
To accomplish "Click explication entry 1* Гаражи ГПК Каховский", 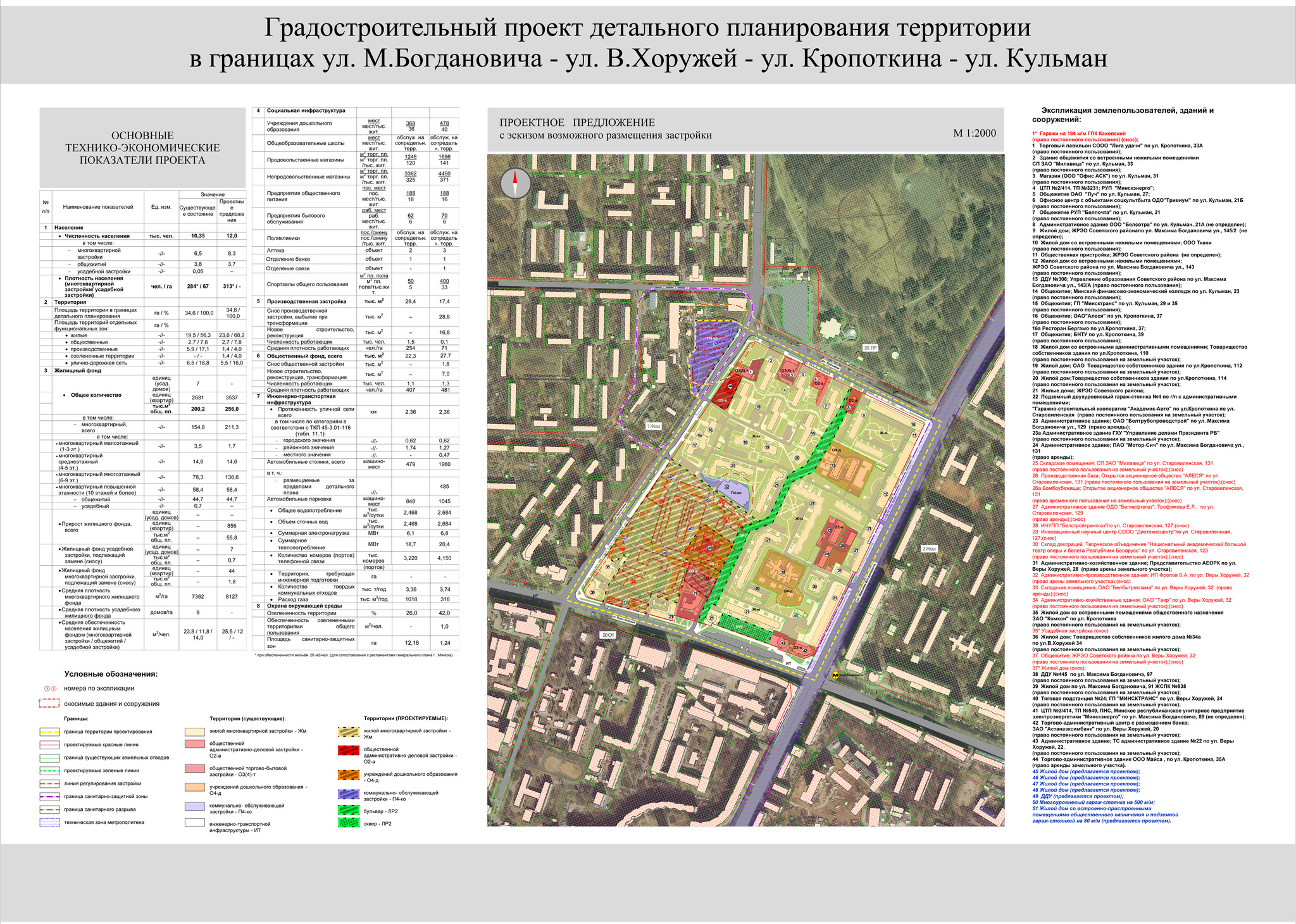I will tap(1085, 137).
